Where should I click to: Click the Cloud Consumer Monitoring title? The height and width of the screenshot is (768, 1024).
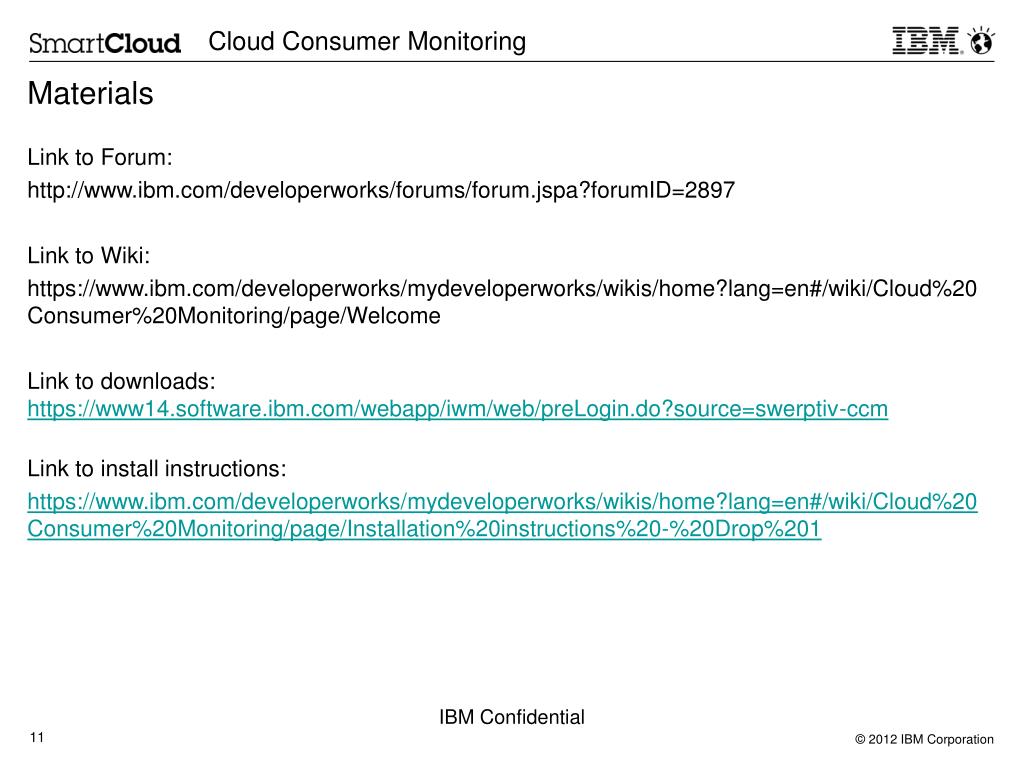coord(367,42)
